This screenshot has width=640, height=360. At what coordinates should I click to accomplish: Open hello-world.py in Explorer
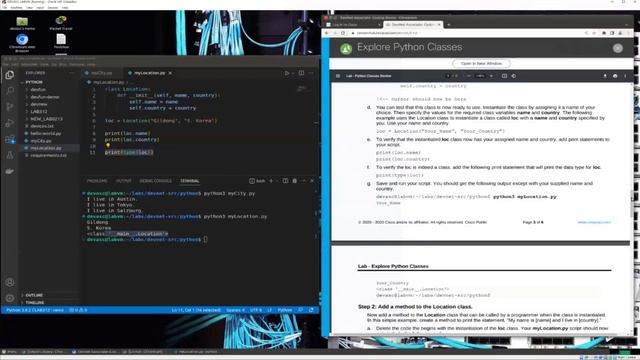pyautogui.click(x=46, y=133)
